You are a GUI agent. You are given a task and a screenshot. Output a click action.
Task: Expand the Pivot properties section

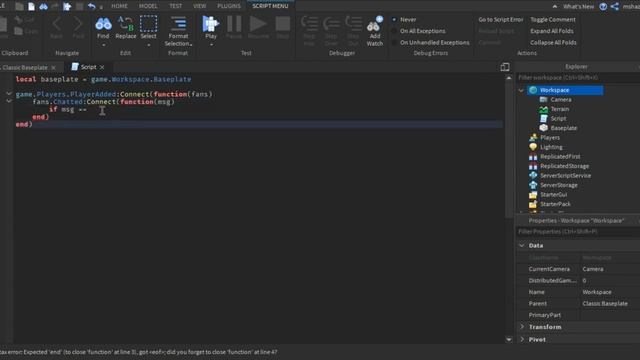(x=522, y=339)
